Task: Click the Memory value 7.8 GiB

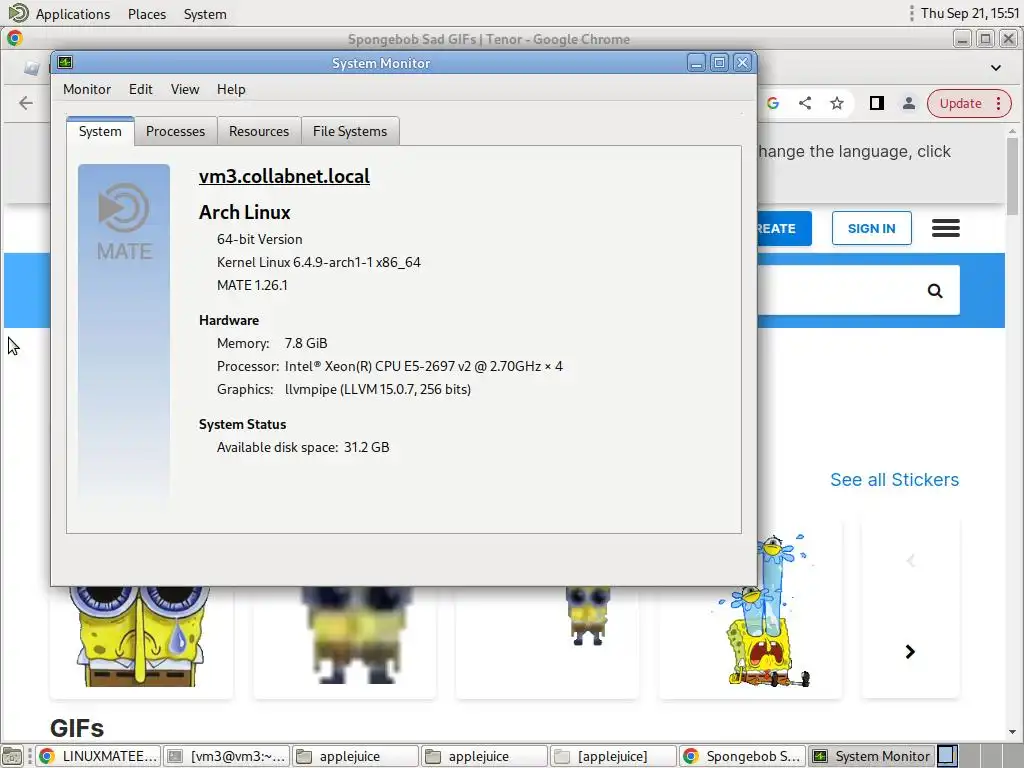Action: (x=306, y=344)
